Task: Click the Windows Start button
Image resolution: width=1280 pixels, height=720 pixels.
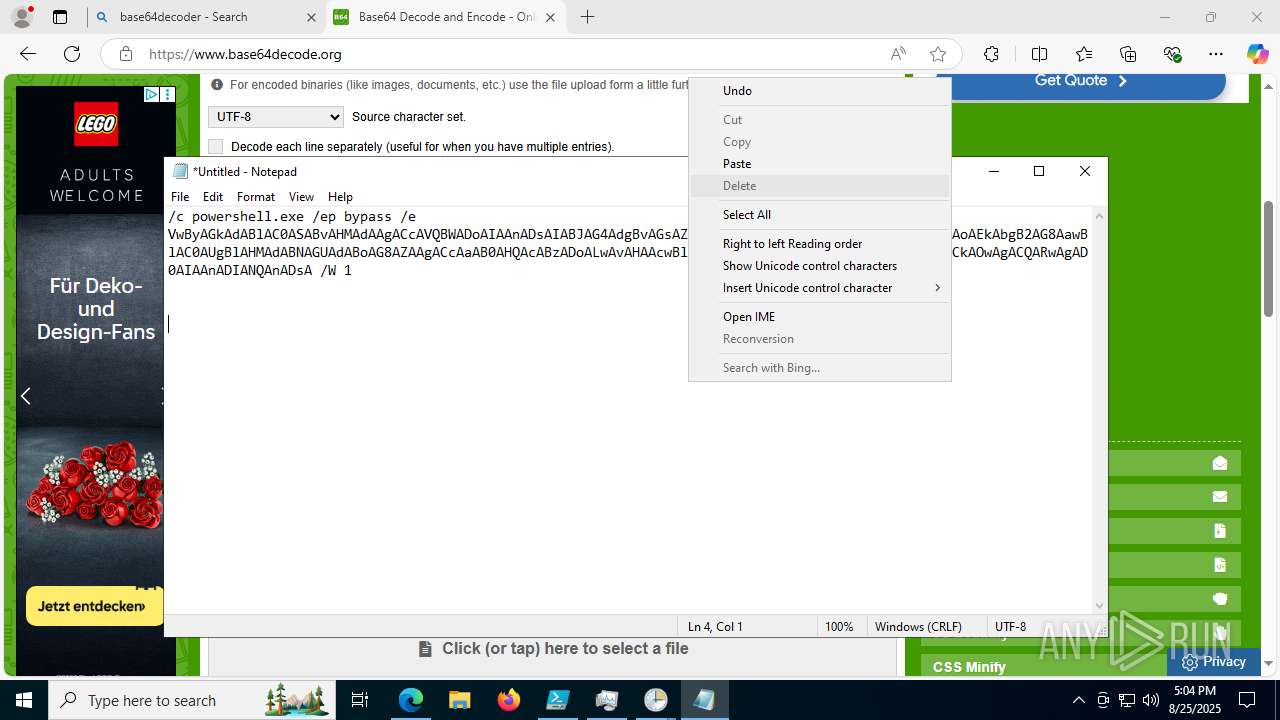Action: (24, 700)
